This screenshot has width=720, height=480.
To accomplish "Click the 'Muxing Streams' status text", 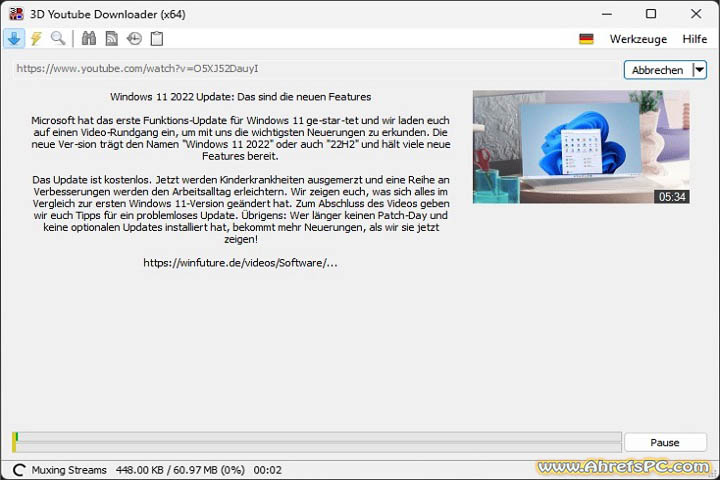I will [x=69, y=470].
